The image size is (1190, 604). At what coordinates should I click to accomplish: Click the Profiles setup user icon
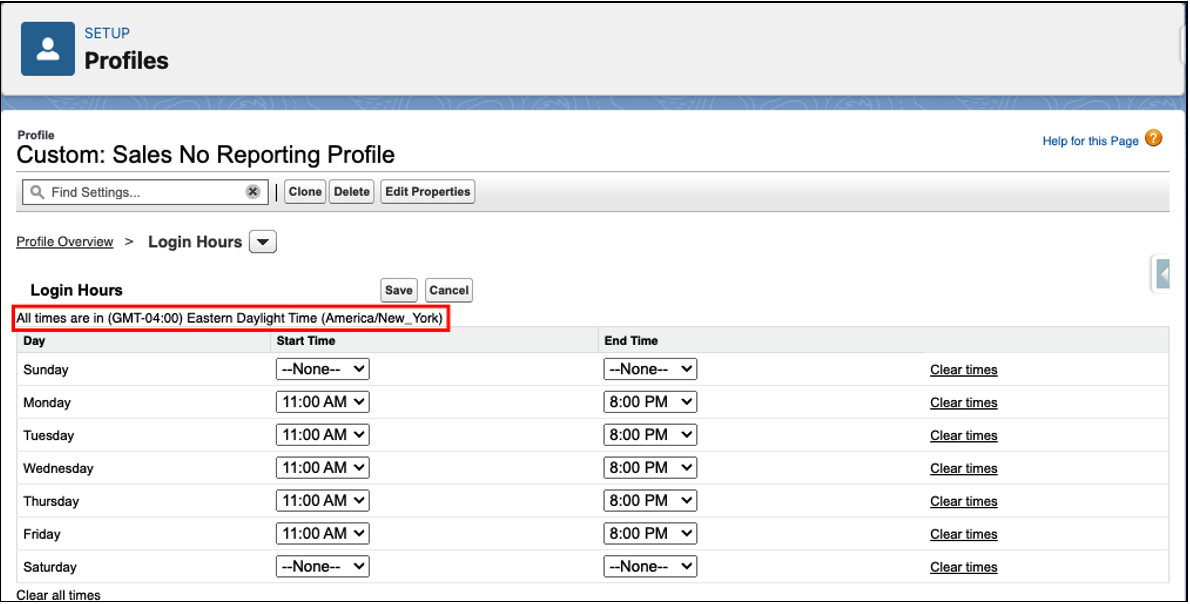(x=47, y=47)
